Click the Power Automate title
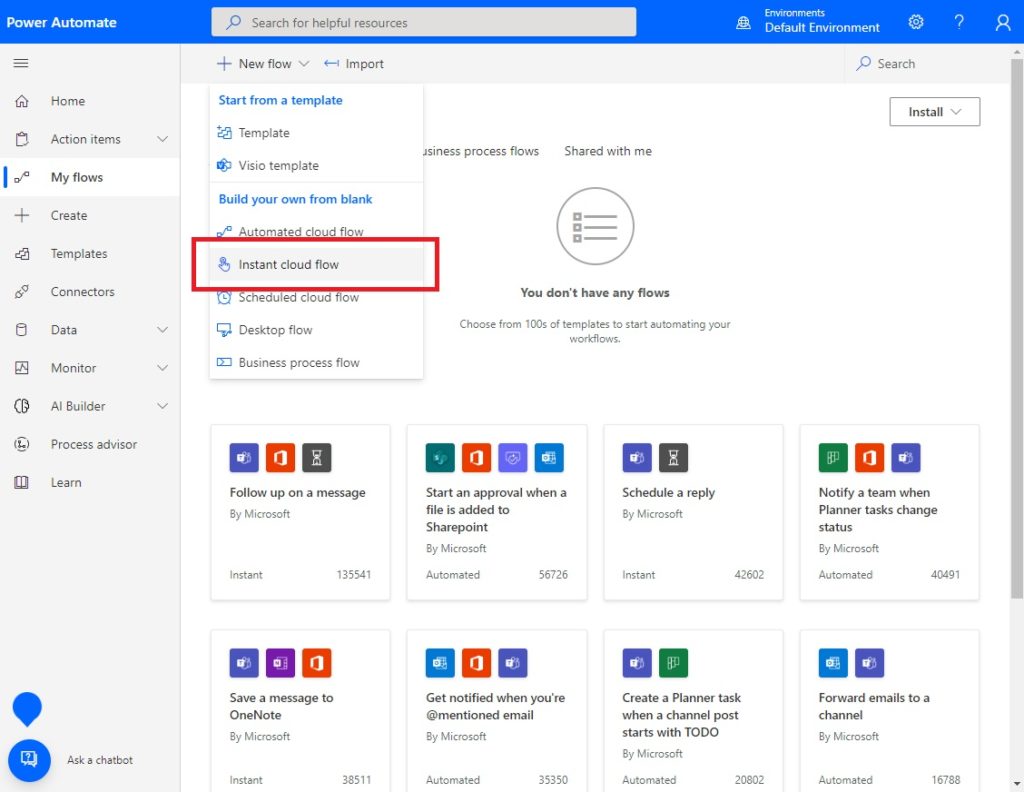The width and height of the screenshot is (1024, 792). click(61, 22)
